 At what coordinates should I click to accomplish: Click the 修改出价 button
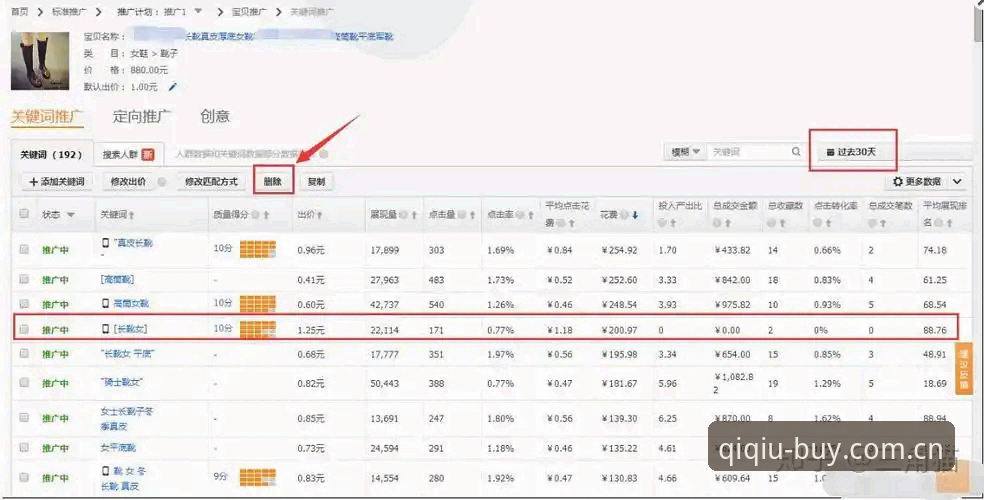129,181
